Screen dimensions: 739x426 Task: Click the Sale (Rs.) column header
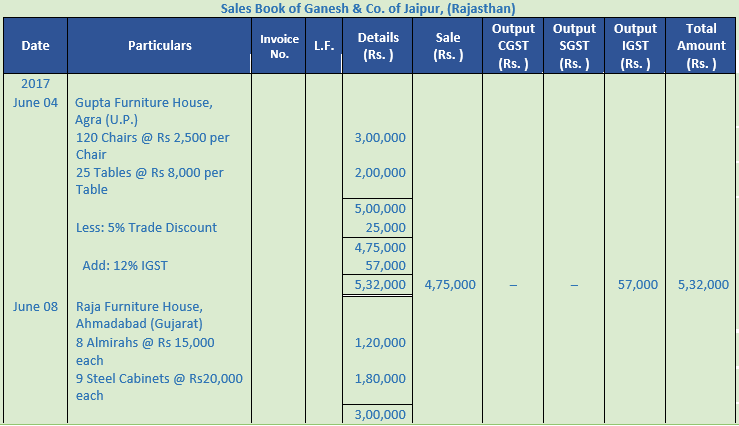(x=447, y=46)
